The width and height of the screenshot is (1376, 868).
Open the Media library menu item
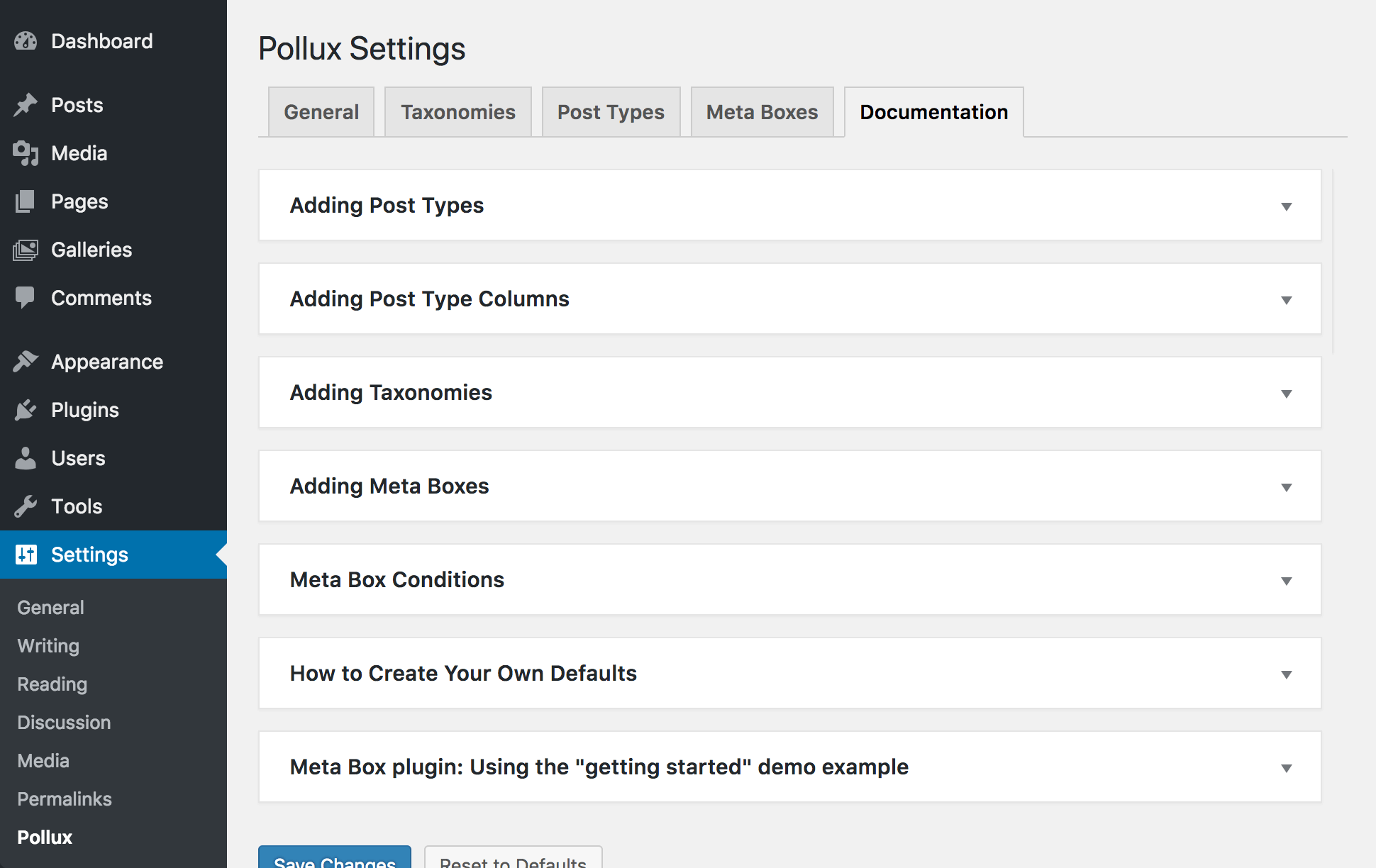[x=113, y=153]
